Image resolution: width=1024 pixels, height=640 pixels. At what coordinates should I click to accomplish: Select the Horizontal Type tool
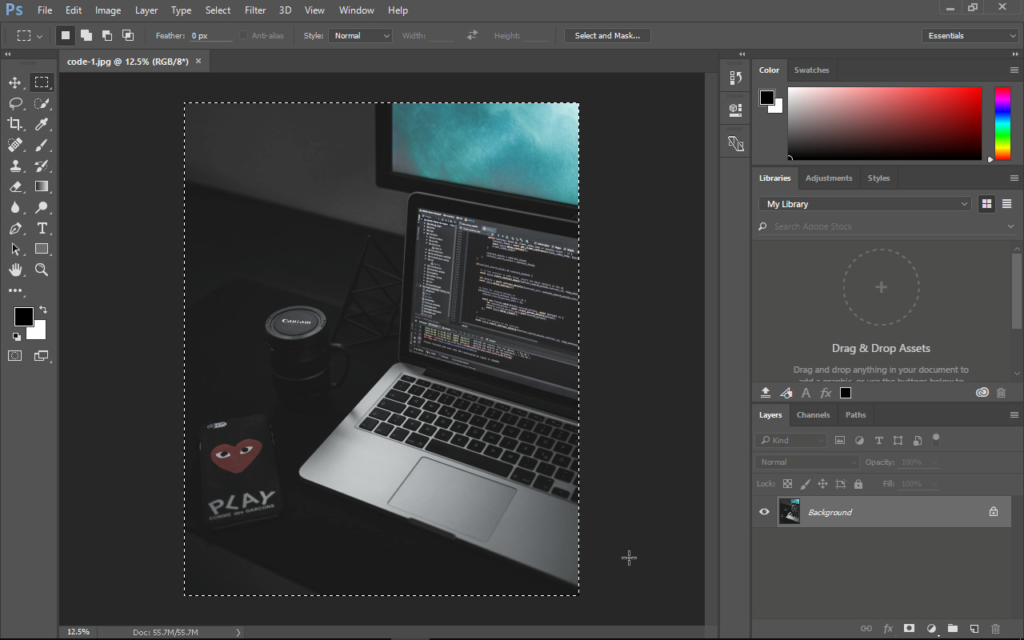[41, 228]
